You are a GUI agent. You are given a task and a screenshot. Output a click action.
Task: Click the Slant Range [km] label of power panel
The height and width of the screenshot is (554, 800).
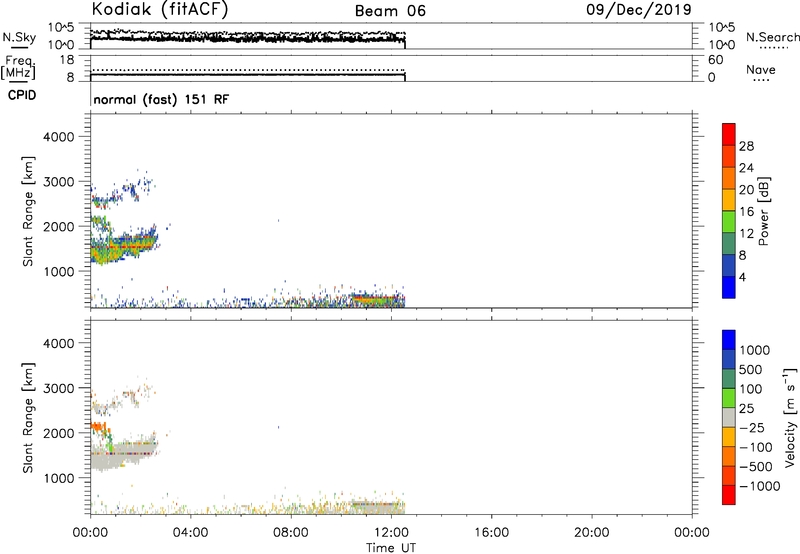tap(28, 211)
